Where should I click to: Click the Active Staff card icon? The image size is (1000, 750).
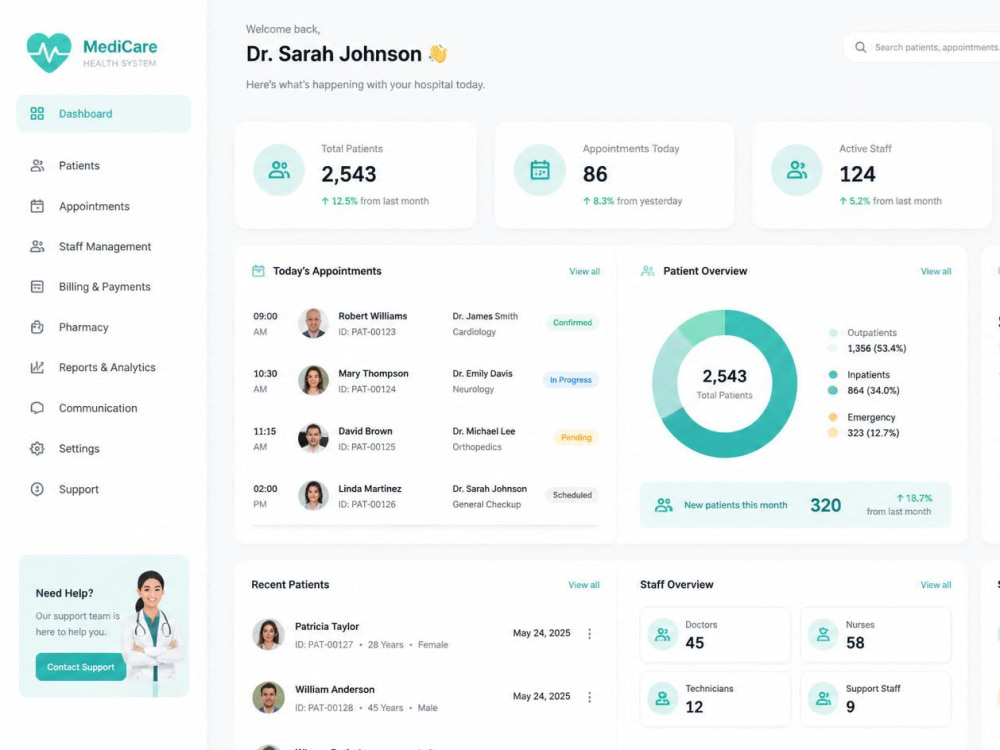(797, 170)
